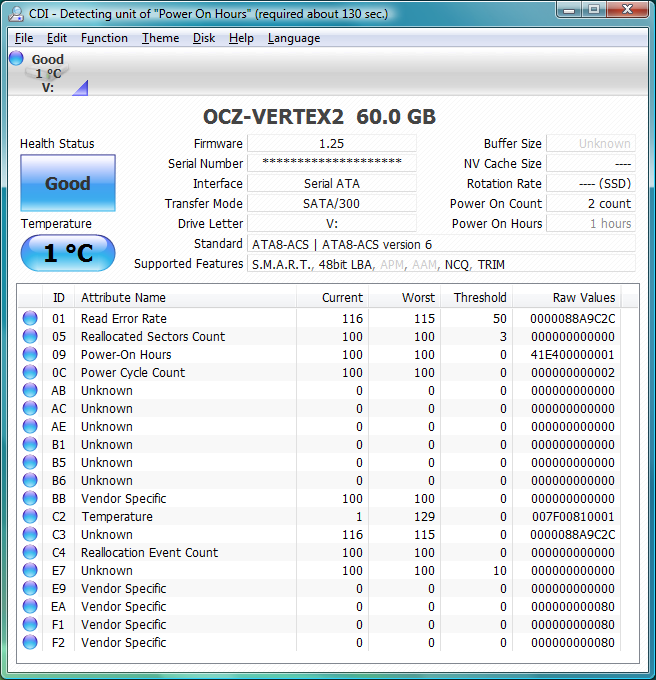The height and width of the screenshot is (680, 656).
Task: Click the status dot in the AC row
Action: 30,408
